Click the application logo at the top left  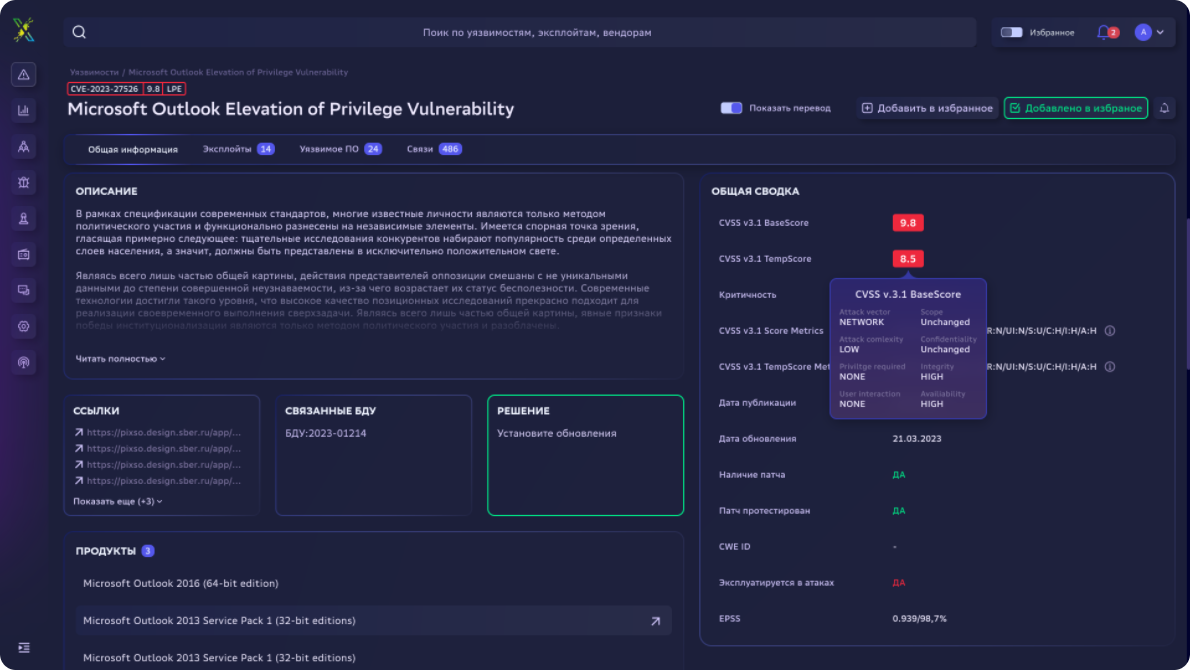coord(24,30)
